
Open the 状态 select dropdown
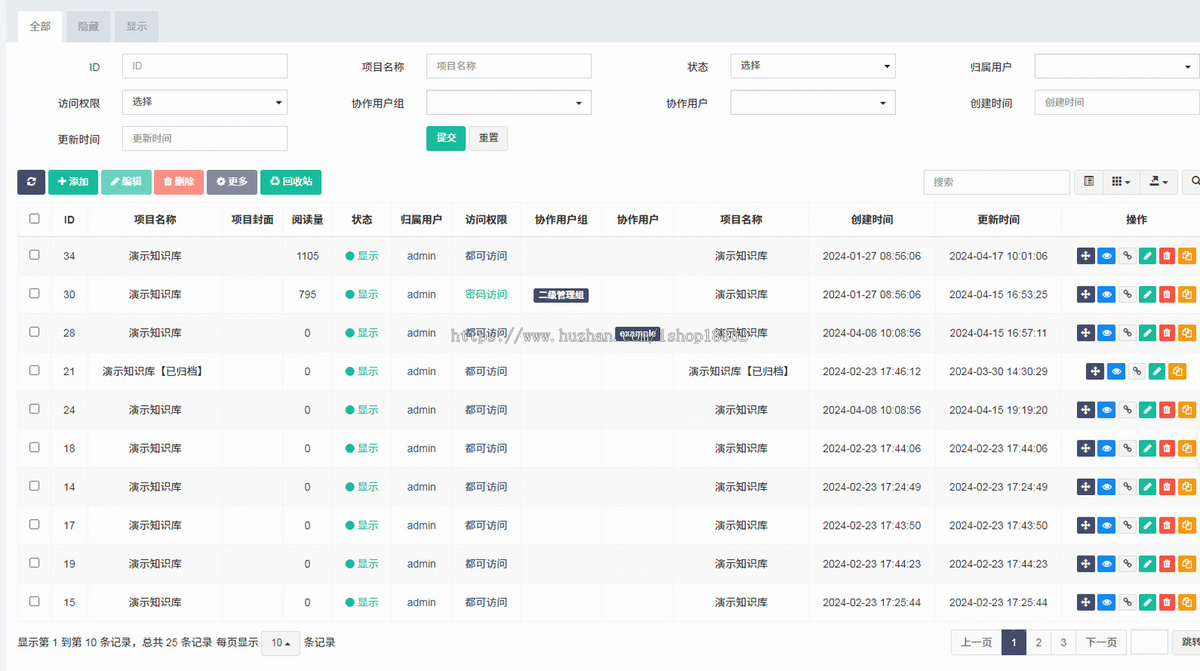point(812,66)
